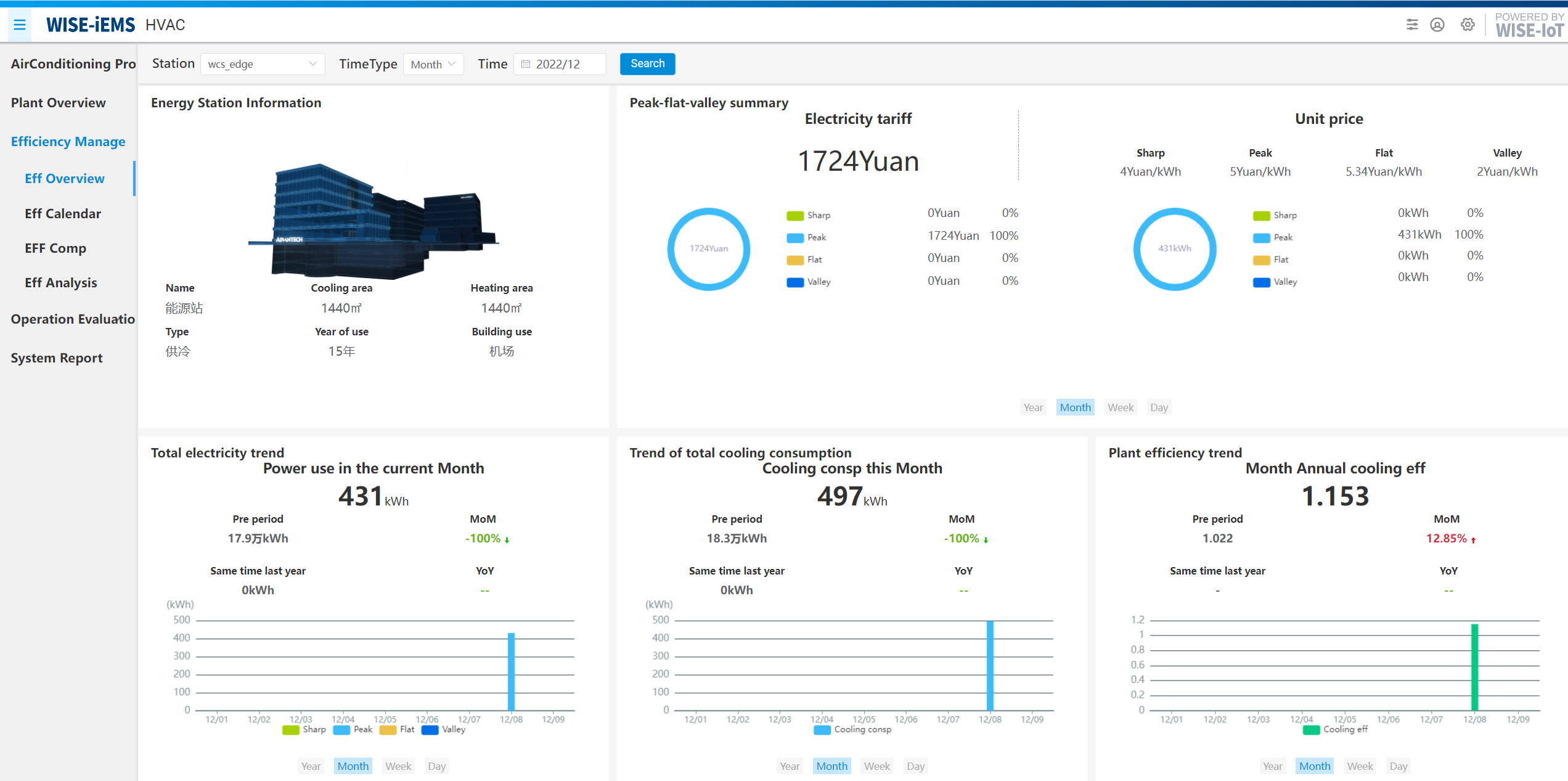Click the Time field showing 2022/12

point(560,64)
